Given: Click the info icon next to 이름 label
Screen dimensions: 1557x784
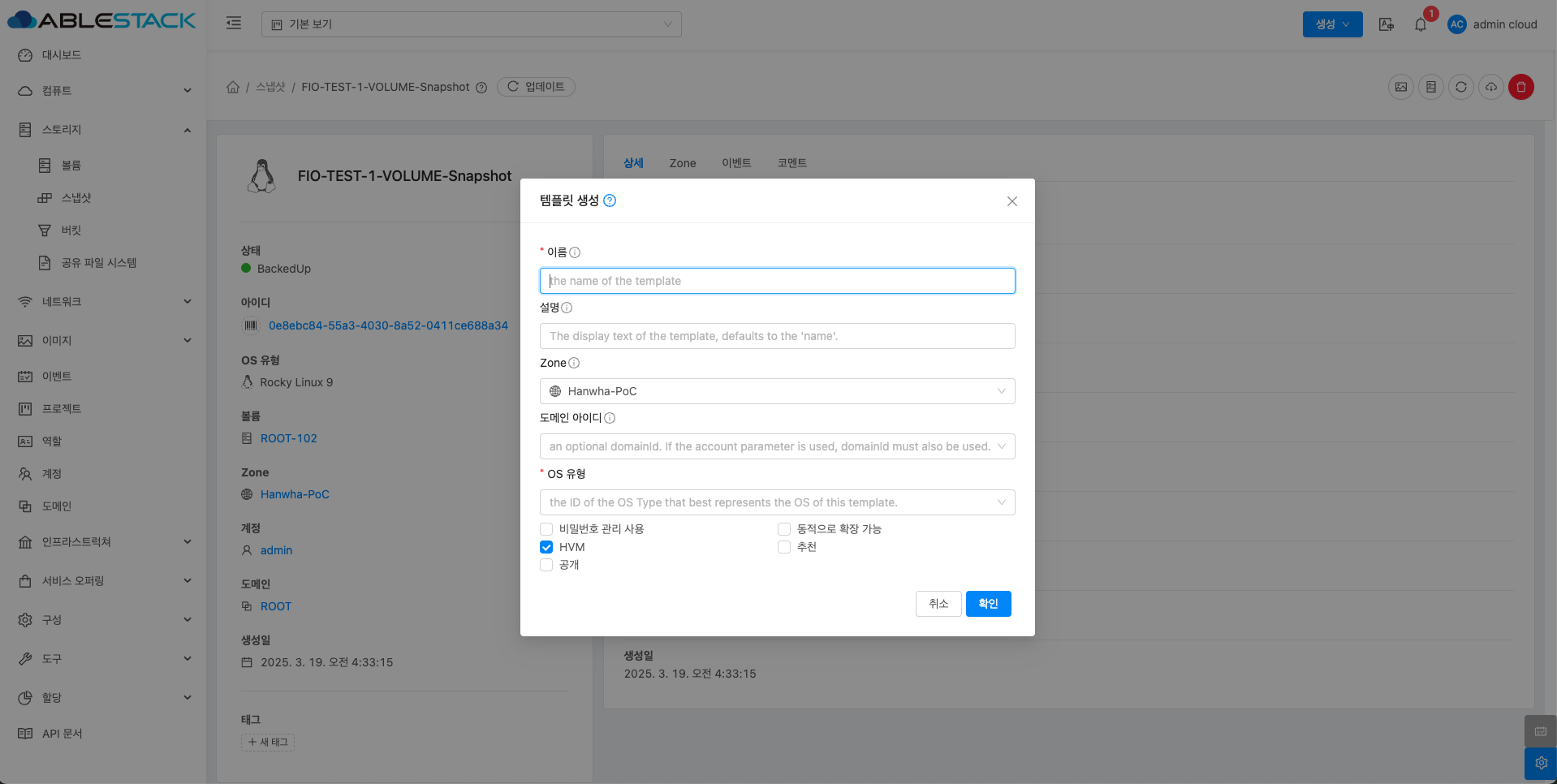Looking at the screenshot, I should point(575,252).
